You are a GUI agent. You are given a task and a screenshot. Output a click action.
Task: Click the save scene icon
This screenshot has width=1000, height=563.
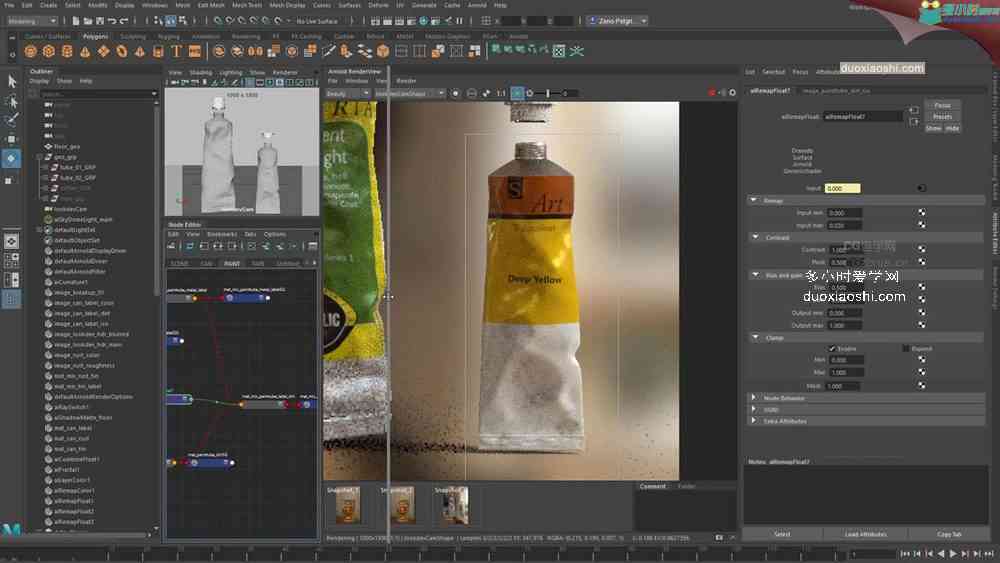tap(99, 21)
